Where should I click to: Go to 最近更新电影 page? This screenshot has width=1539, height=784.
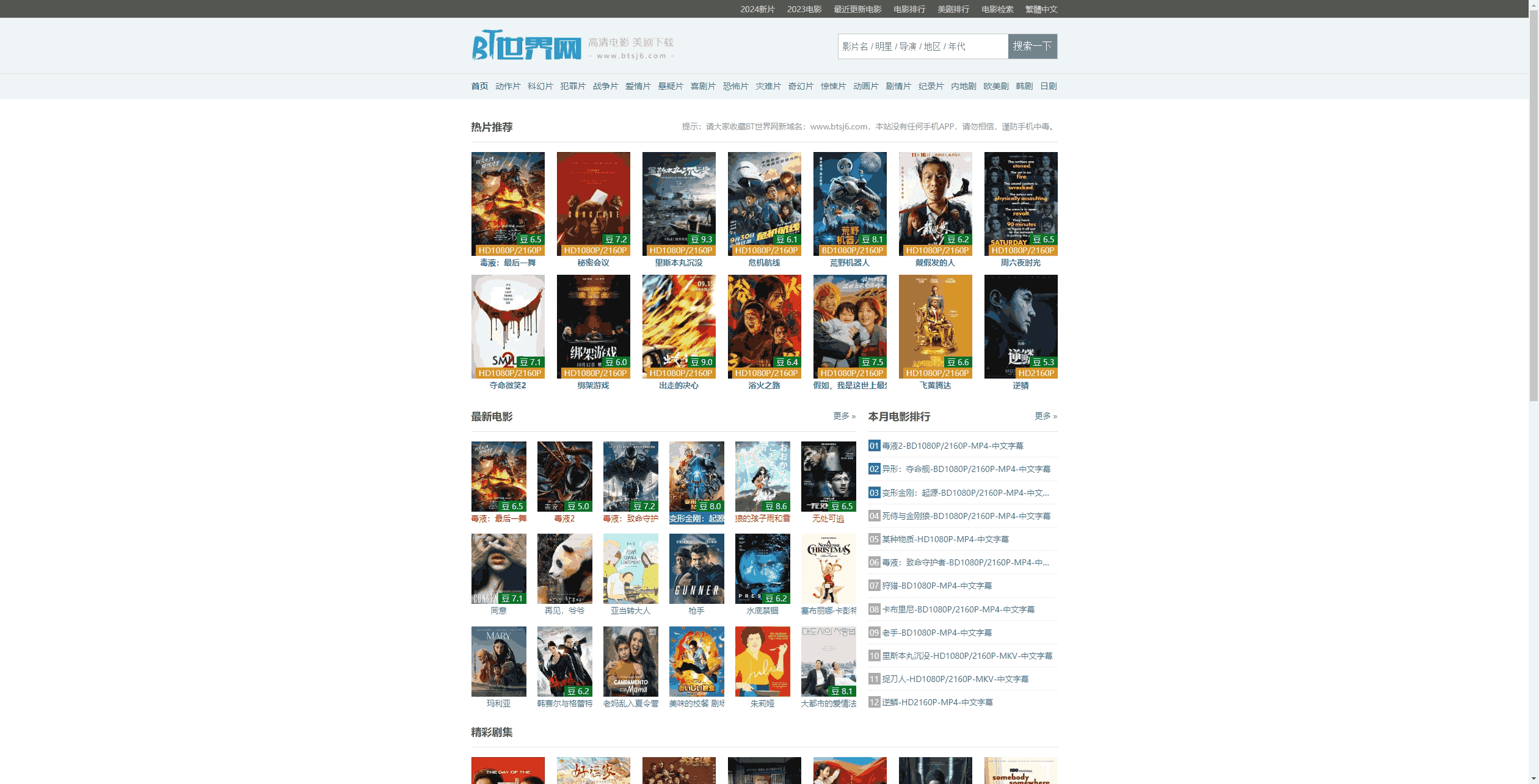pos(857,9)
